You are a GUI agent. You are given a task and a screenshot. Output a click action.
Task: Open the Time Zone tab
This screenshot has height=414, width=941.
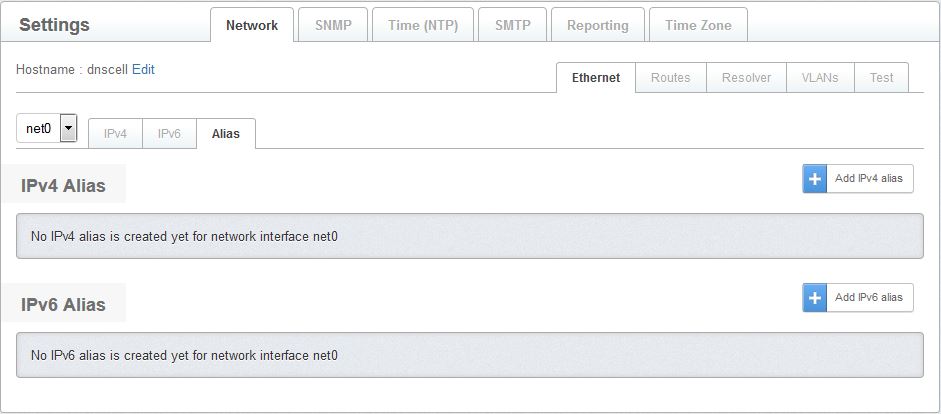coord(698,26)
